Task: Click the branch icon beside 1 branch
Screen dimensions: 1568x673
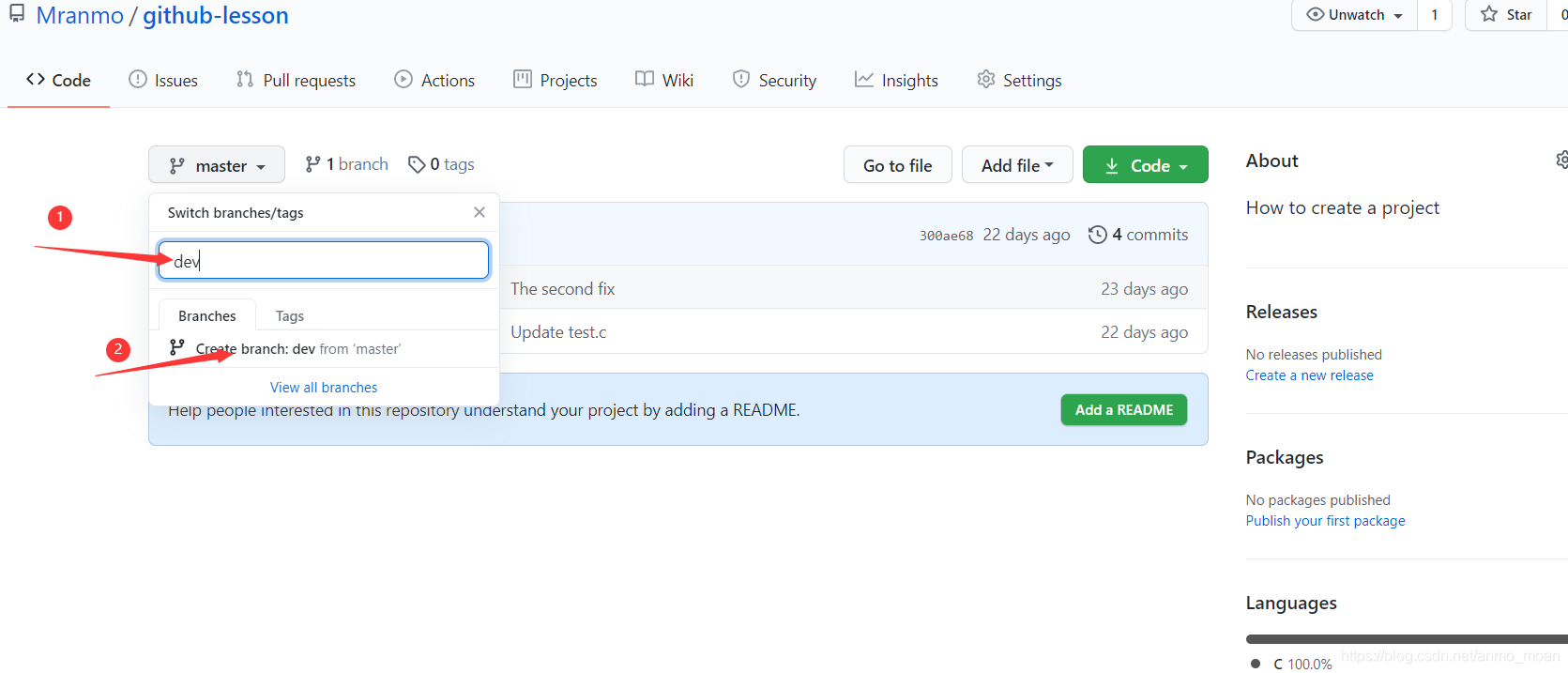Action: pyautogui.click(x=313, y=164)
